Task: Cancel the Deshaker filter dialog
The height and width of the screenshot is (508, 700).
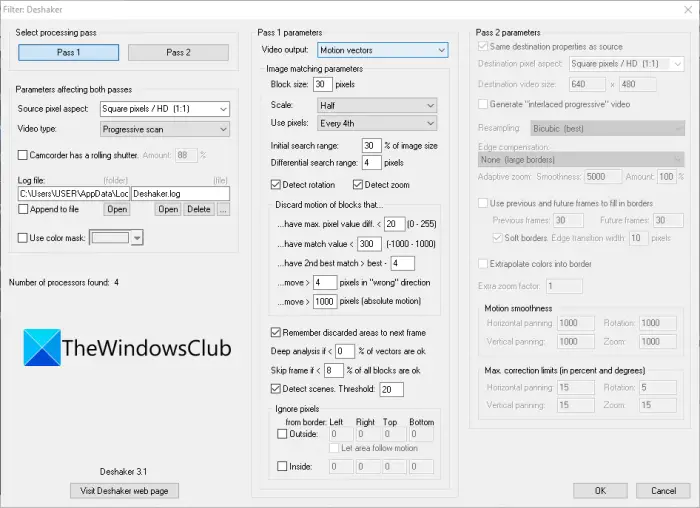Action: click(x=663, y=491)
